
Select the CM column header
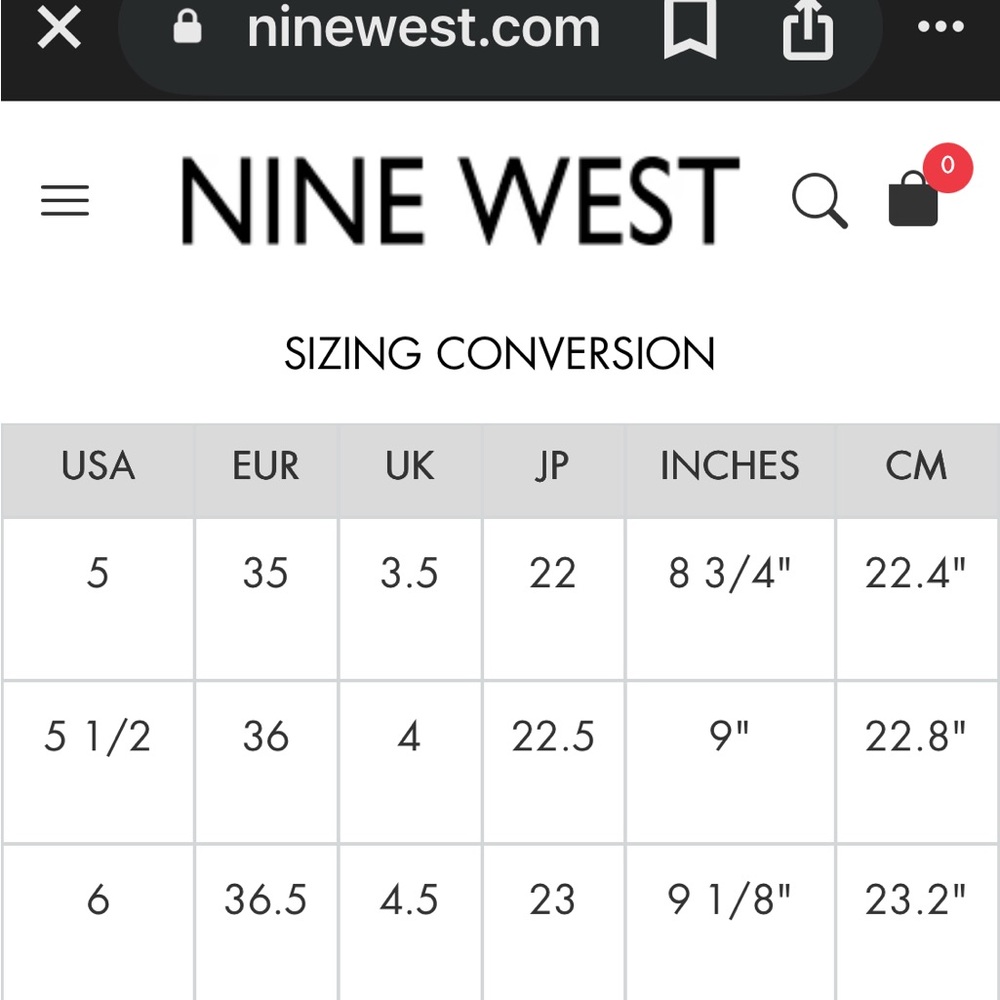click(918, 471)
